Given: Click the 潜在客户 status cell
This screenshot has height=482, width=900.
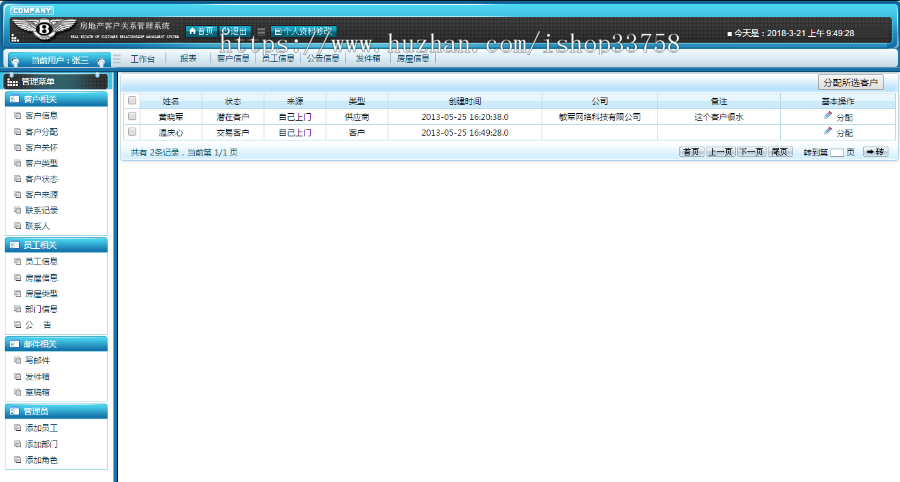Looking at the screenshot, I should 232,117.
